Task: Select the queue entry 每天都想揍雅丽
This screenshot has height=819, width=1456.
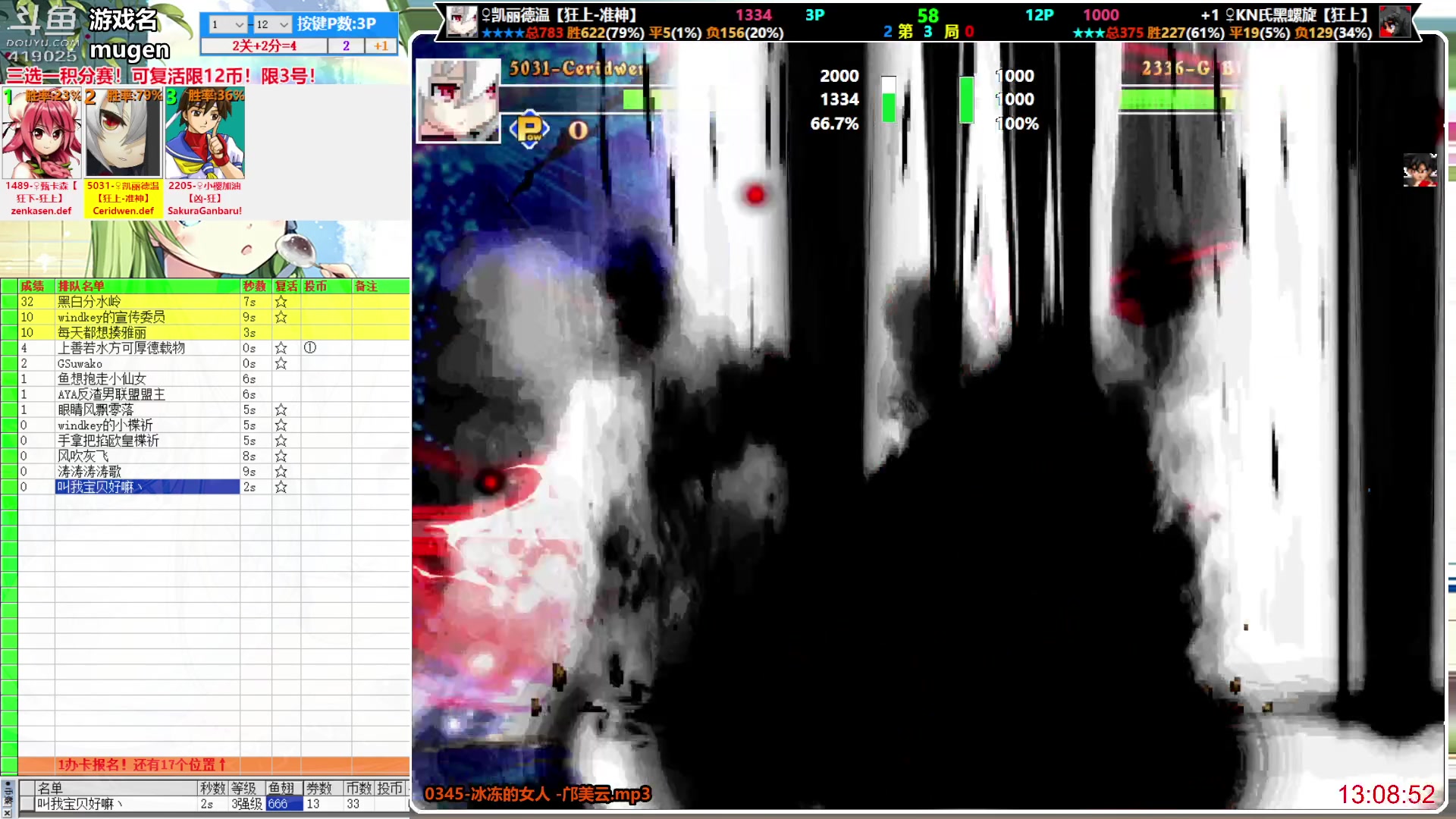Action: point(147,332)
